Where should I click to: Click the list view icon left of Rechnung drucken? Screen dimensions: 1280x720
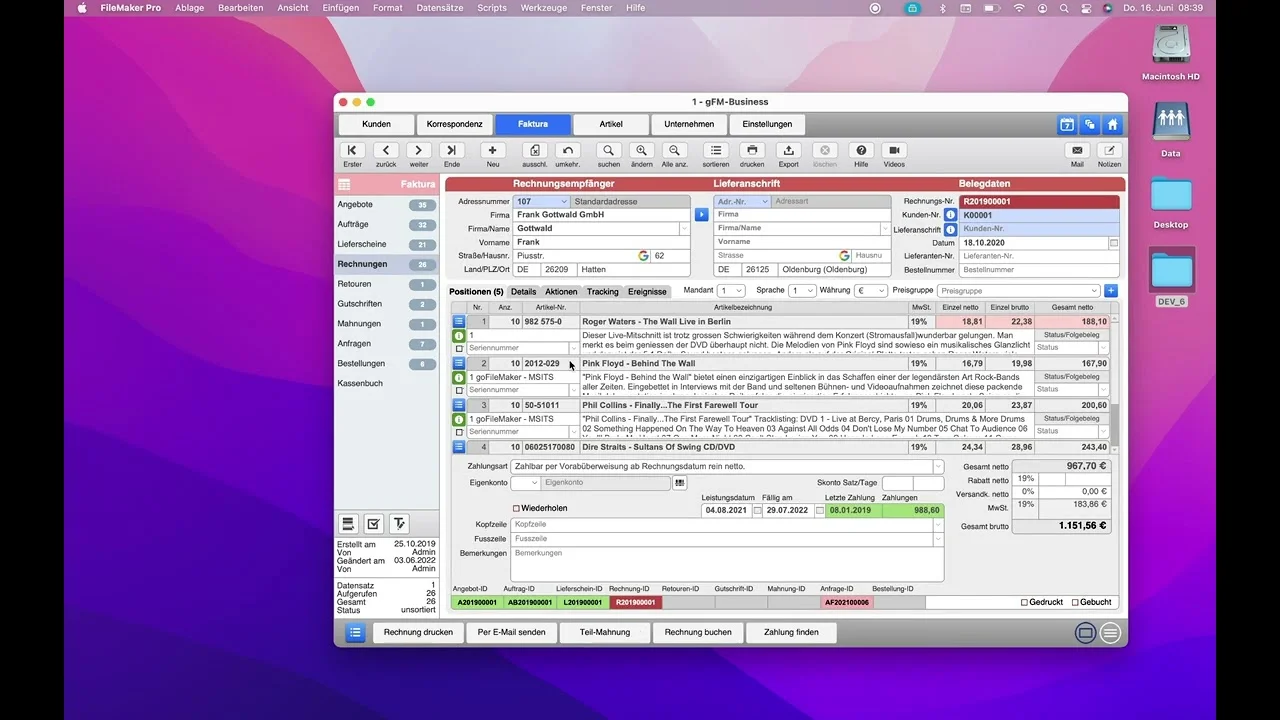pyautogui.click(x=355, y=632)
